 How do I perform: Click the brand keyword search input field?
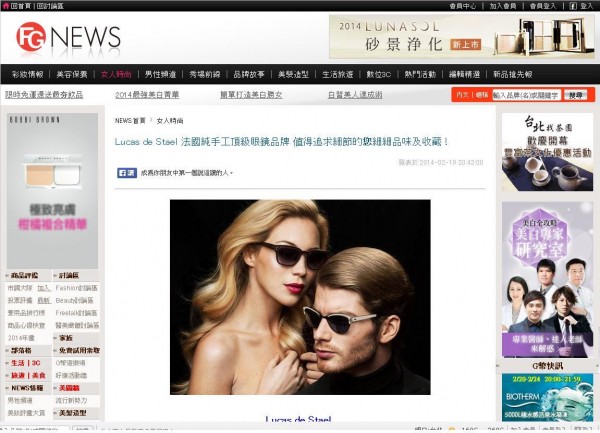[x=527, y=95]
